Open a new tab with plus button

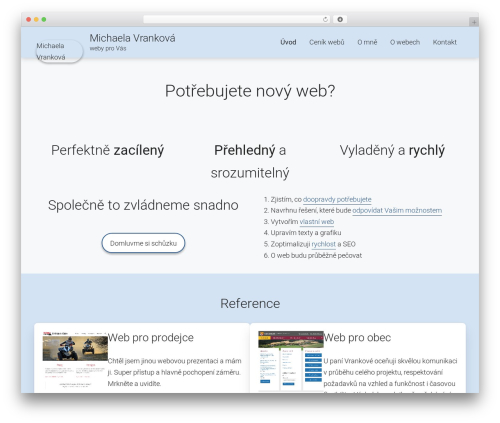[474, 22]
